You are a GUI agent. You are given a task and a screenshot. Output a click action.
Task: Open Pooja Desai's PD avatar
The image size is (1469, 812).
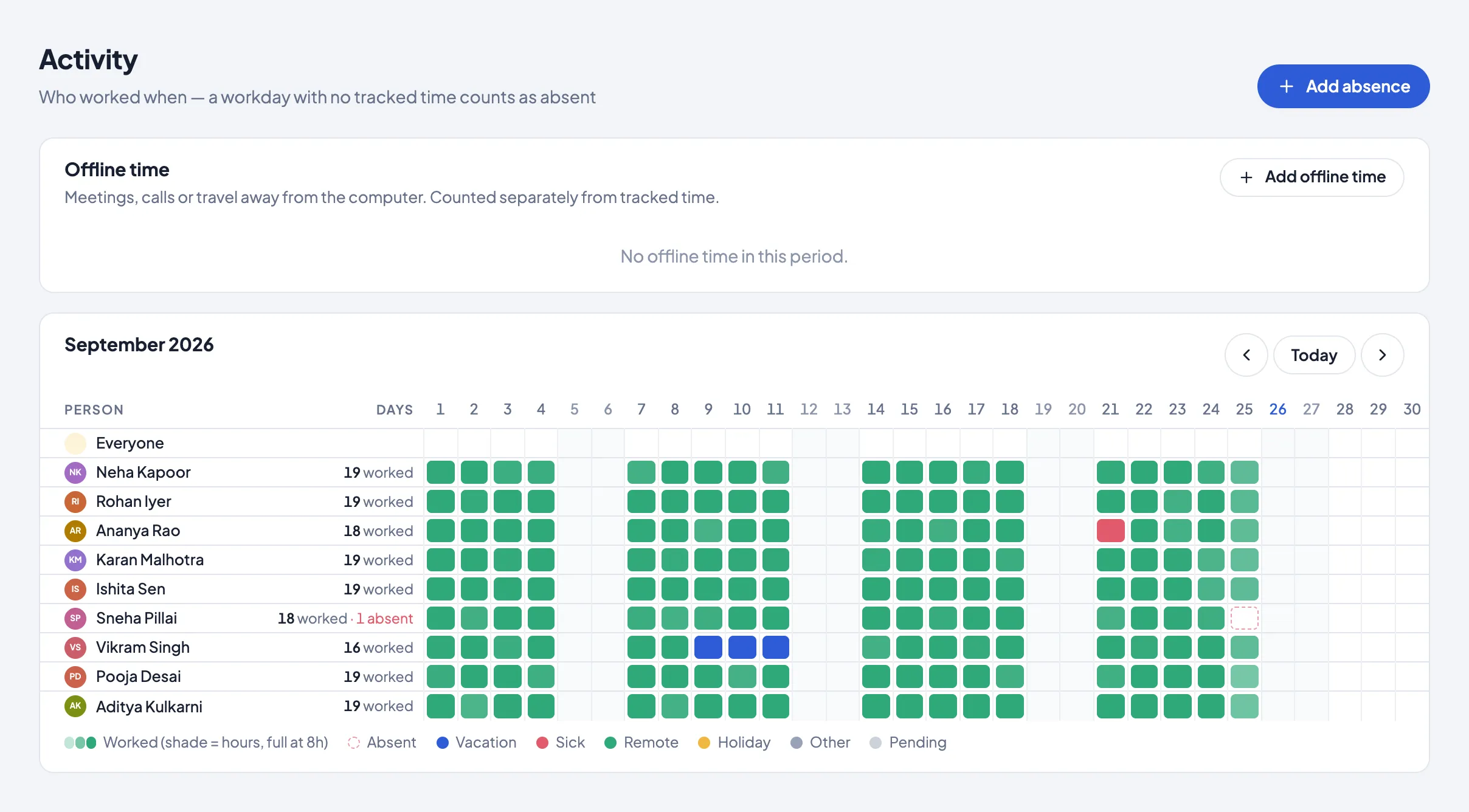pyautogui.click(x=75, y=676)
